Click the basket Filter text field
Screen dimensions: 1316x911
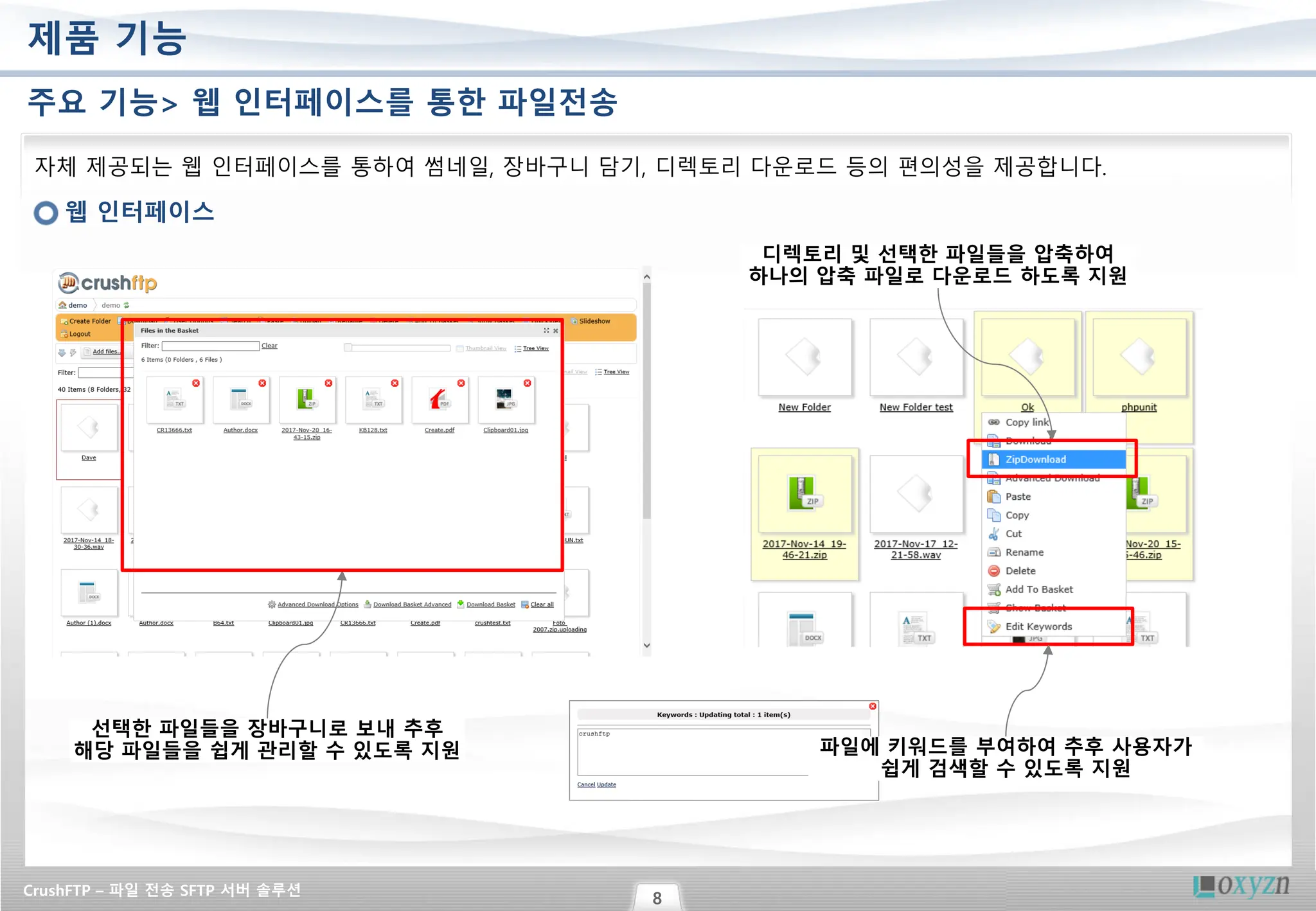click(210, 346)
